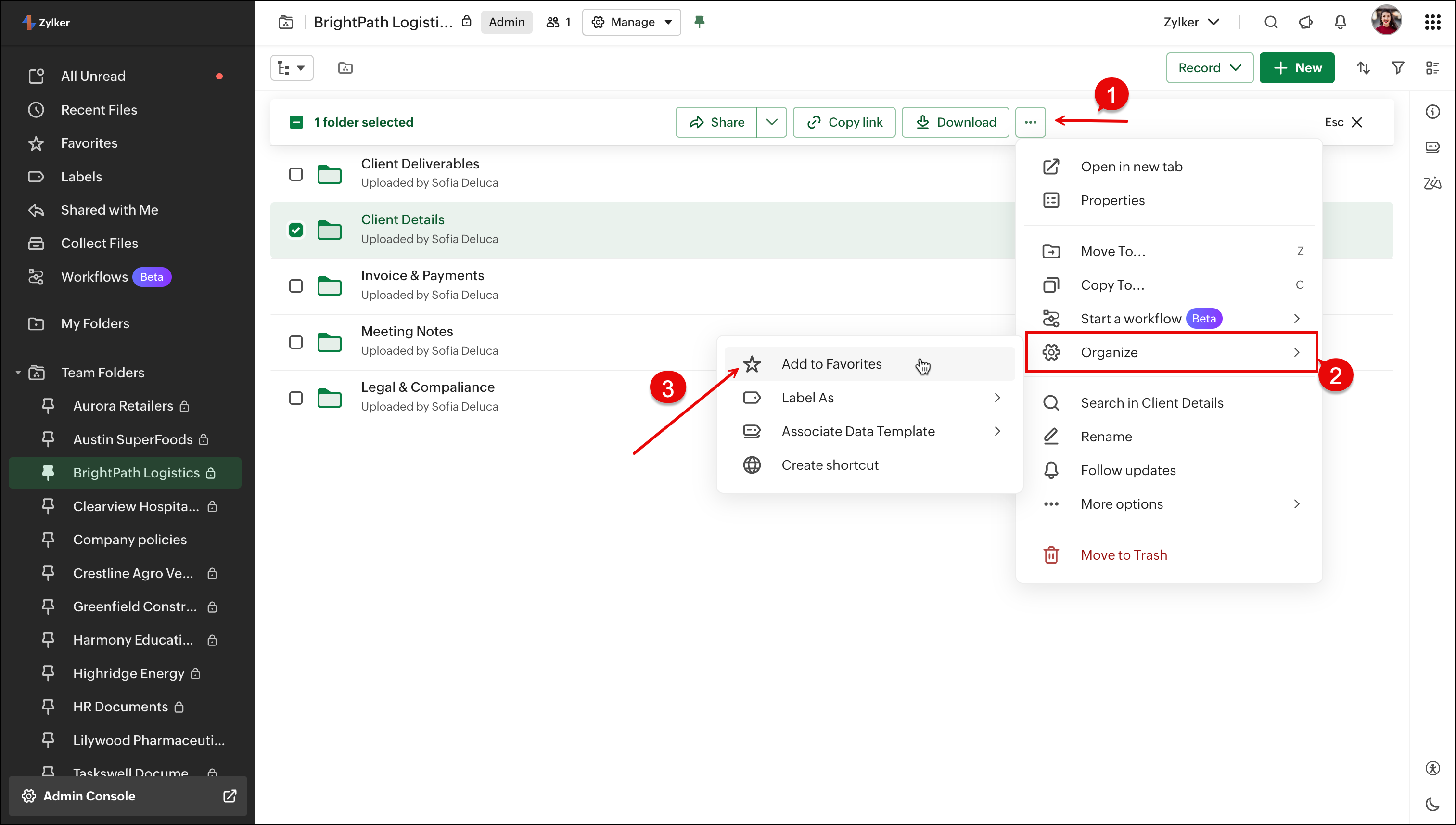
Task: Click the three-dots more actions button
Action: (x=1030, y=122)
